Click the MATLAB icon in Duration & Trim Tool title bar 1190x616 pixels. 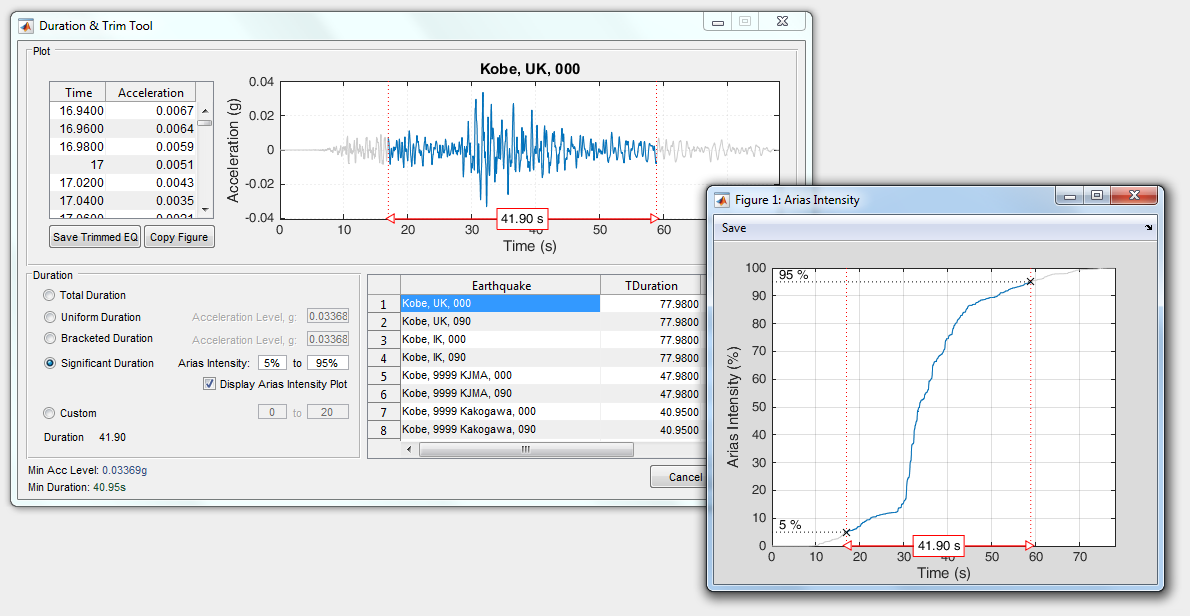point(27,25)
